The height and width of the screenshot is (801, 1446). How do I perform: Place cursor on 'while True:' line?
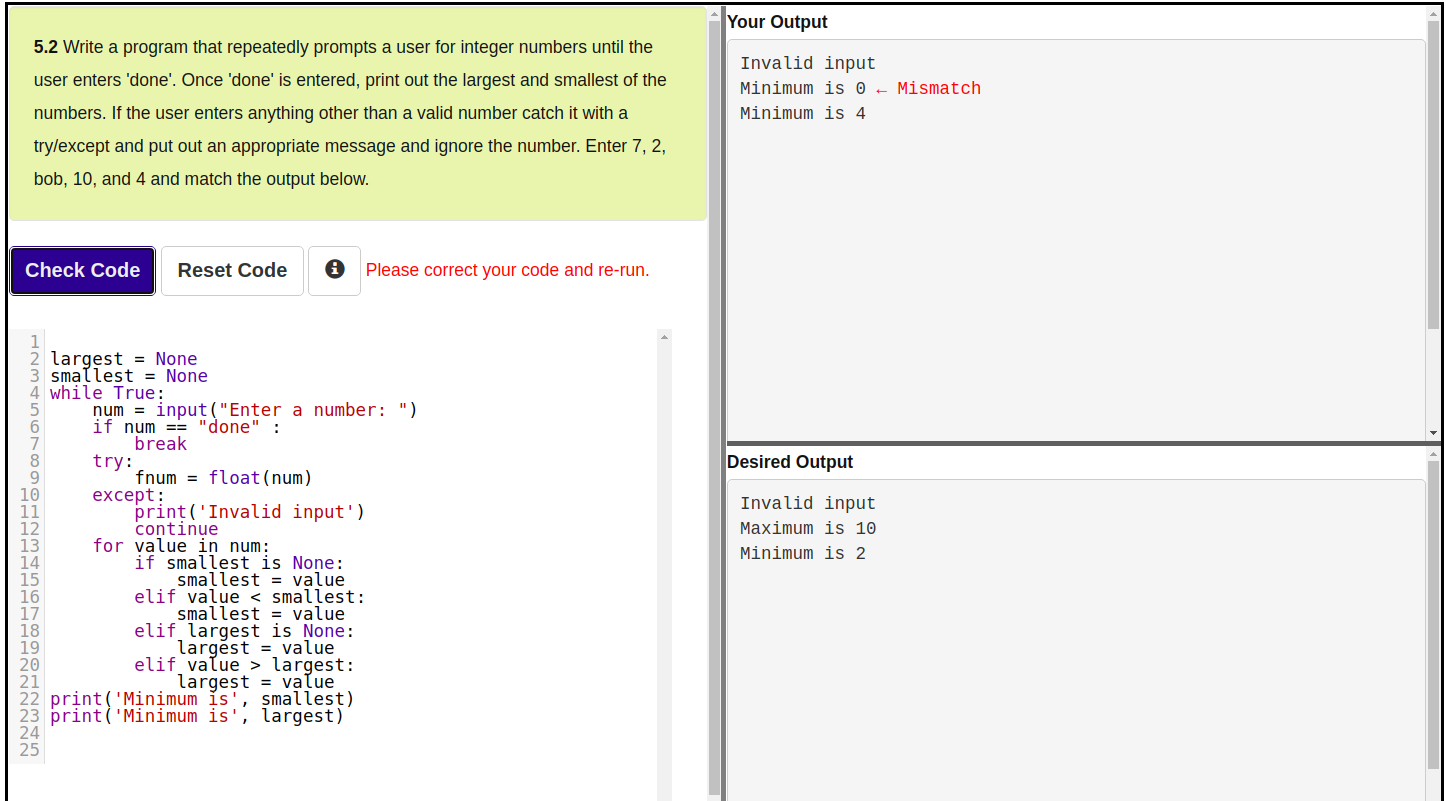(108, 393)
